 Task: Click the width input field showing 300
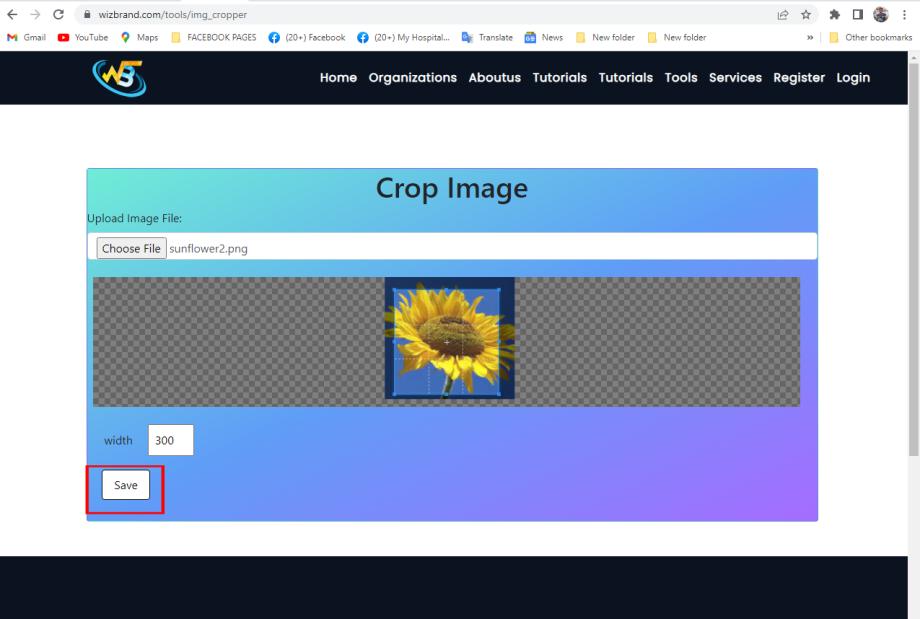(x=171, y=440)
